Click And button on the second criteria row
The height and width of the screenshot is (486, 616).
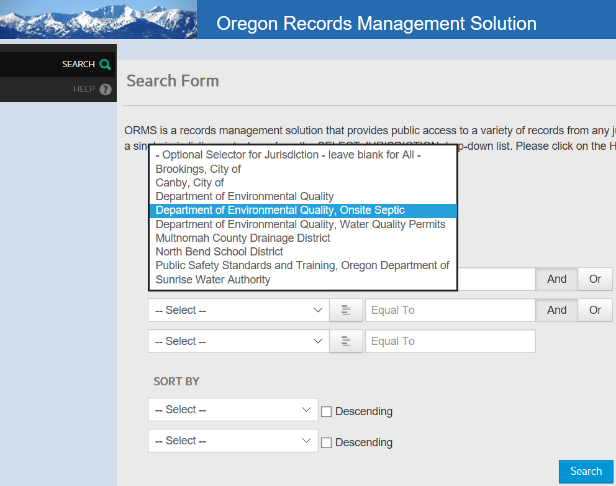pyautogui.click(x=557, y=310)
